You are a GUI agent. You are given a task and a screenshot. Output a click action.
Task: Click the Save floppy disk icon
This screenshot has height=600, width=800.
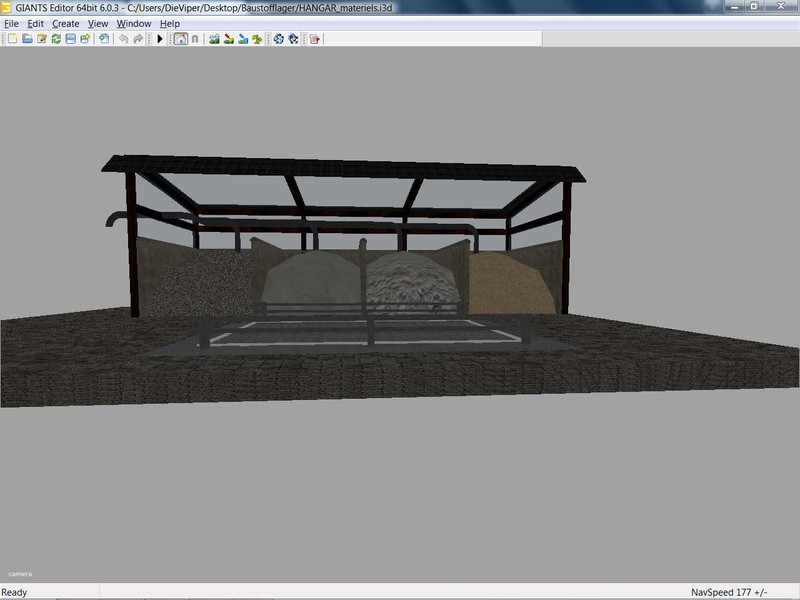point(71,39)
